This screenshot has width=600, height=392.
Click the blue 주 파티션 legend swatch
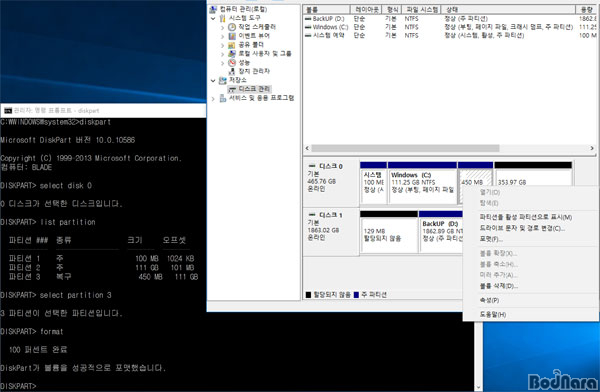coord(356,295)
